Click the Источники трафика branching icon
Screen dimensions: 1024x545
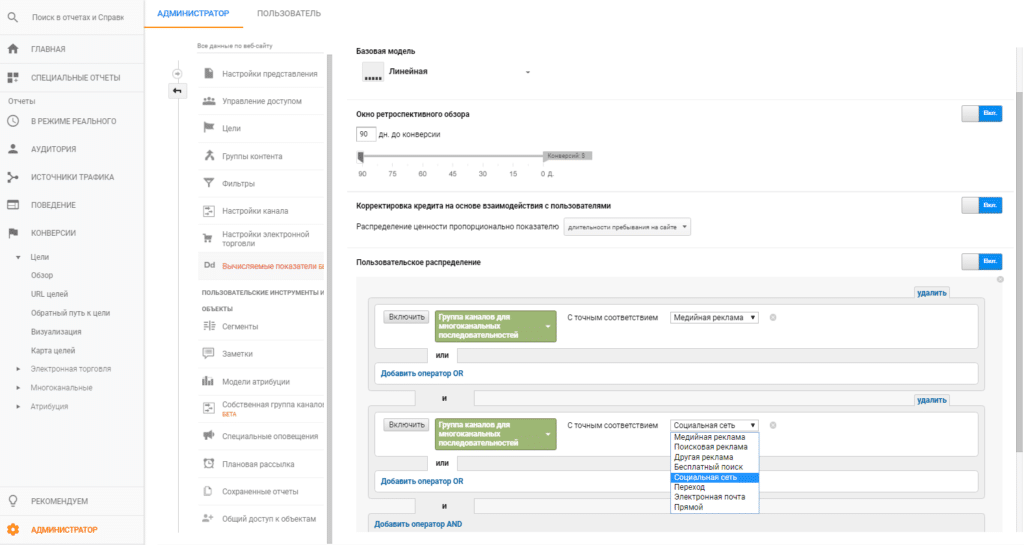[13, 177]
